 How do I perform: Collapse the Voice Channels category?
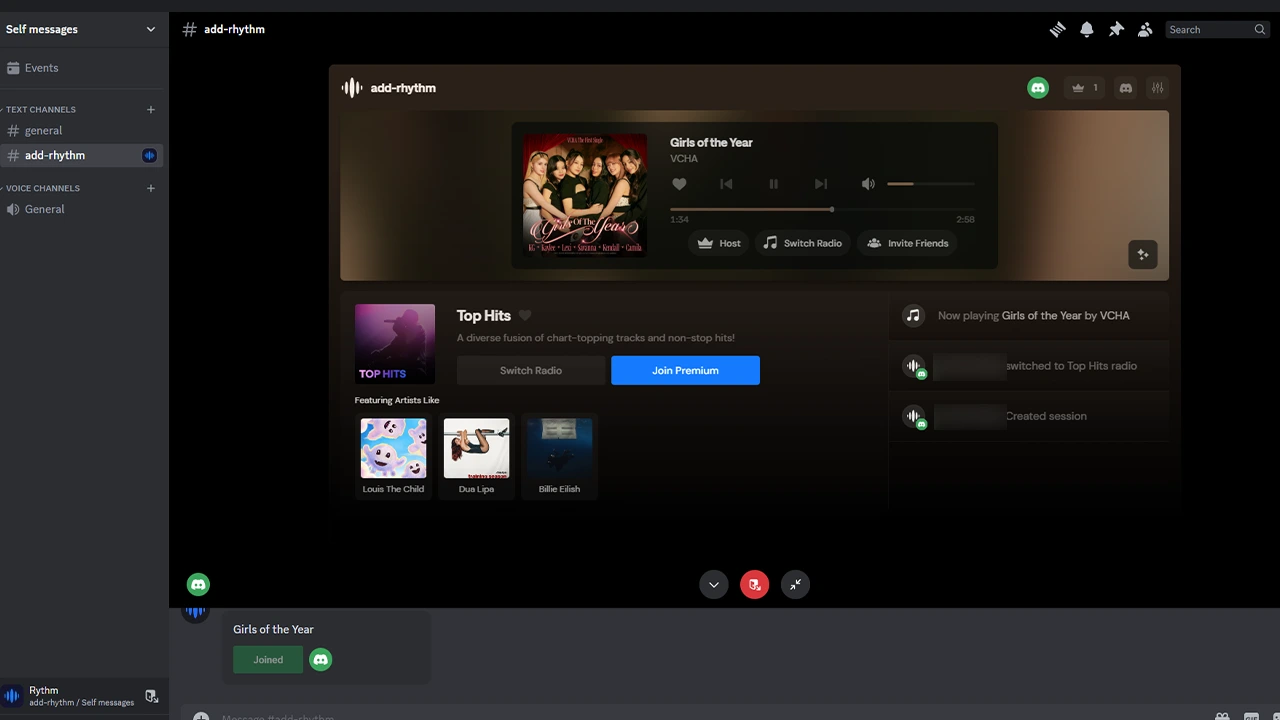click(43, 188)
